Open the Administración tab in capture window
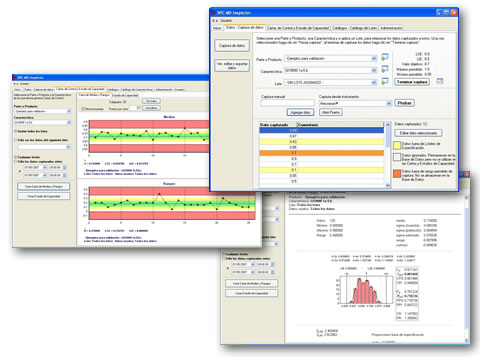 (391, 28)
